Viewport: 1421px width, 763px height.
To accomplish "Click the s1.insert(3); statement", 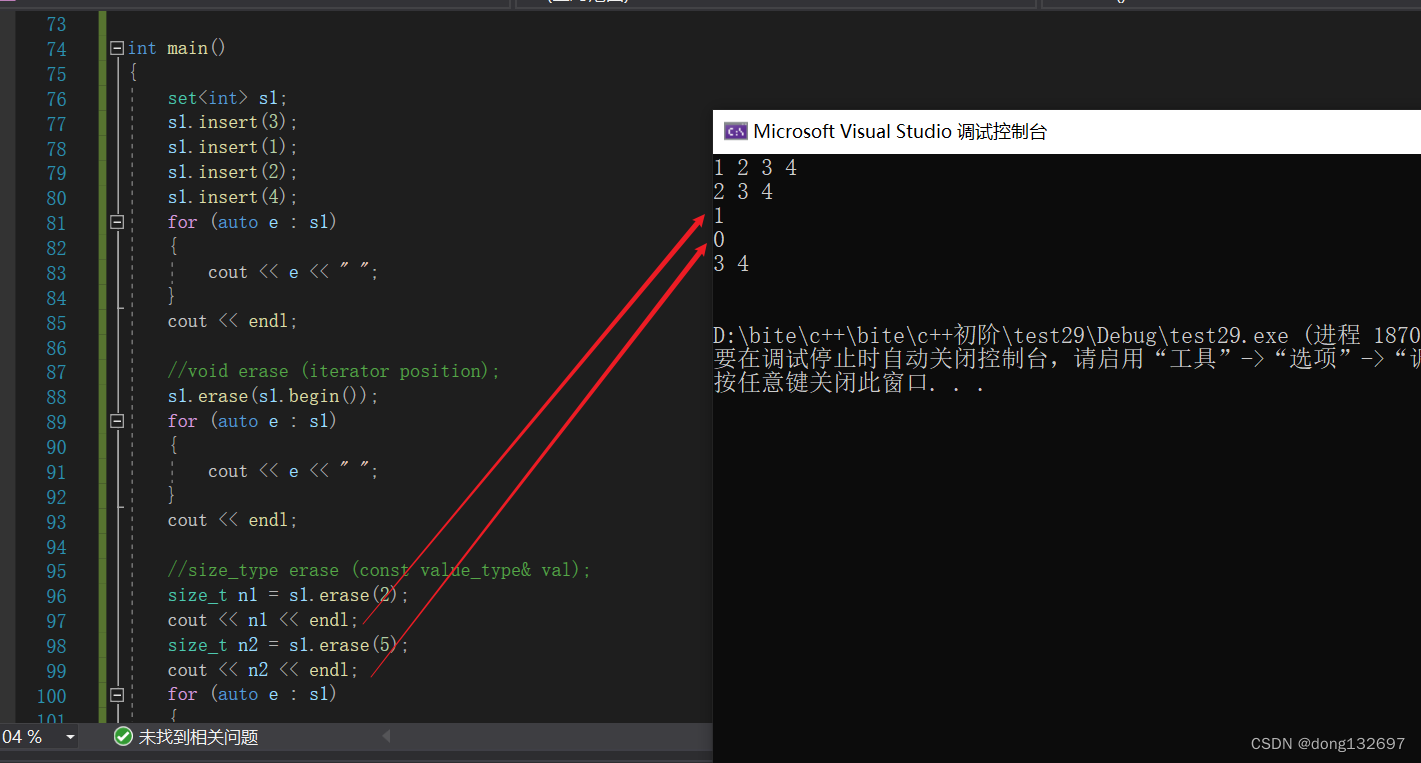I will [233, 123].
